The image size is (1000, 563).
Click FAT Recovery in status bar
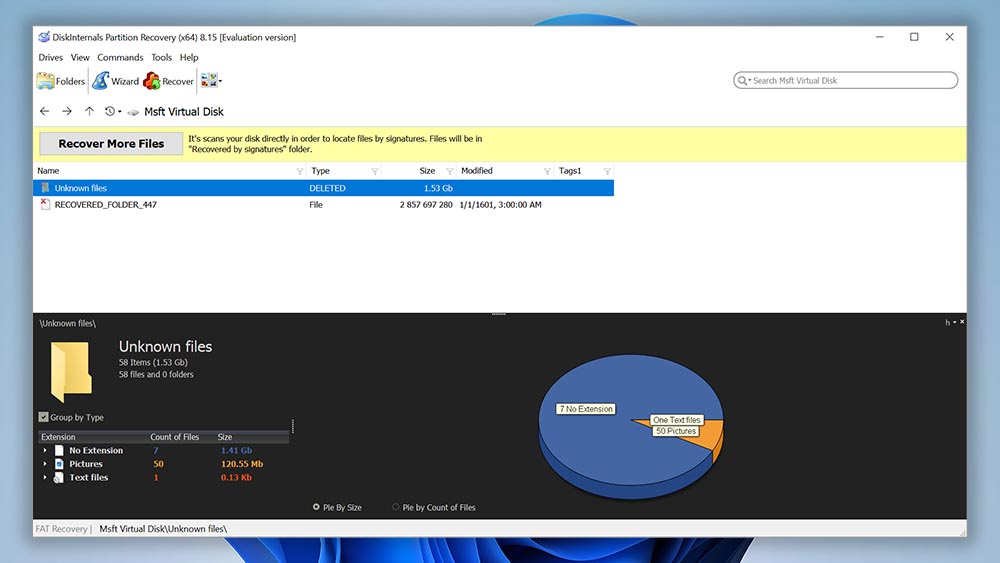(61, 529)
